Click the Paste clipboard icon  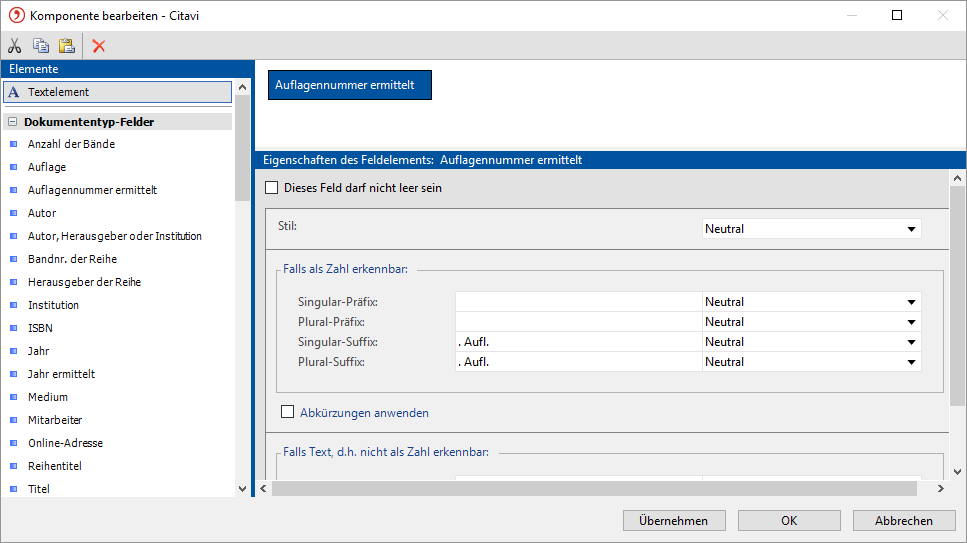66,46
